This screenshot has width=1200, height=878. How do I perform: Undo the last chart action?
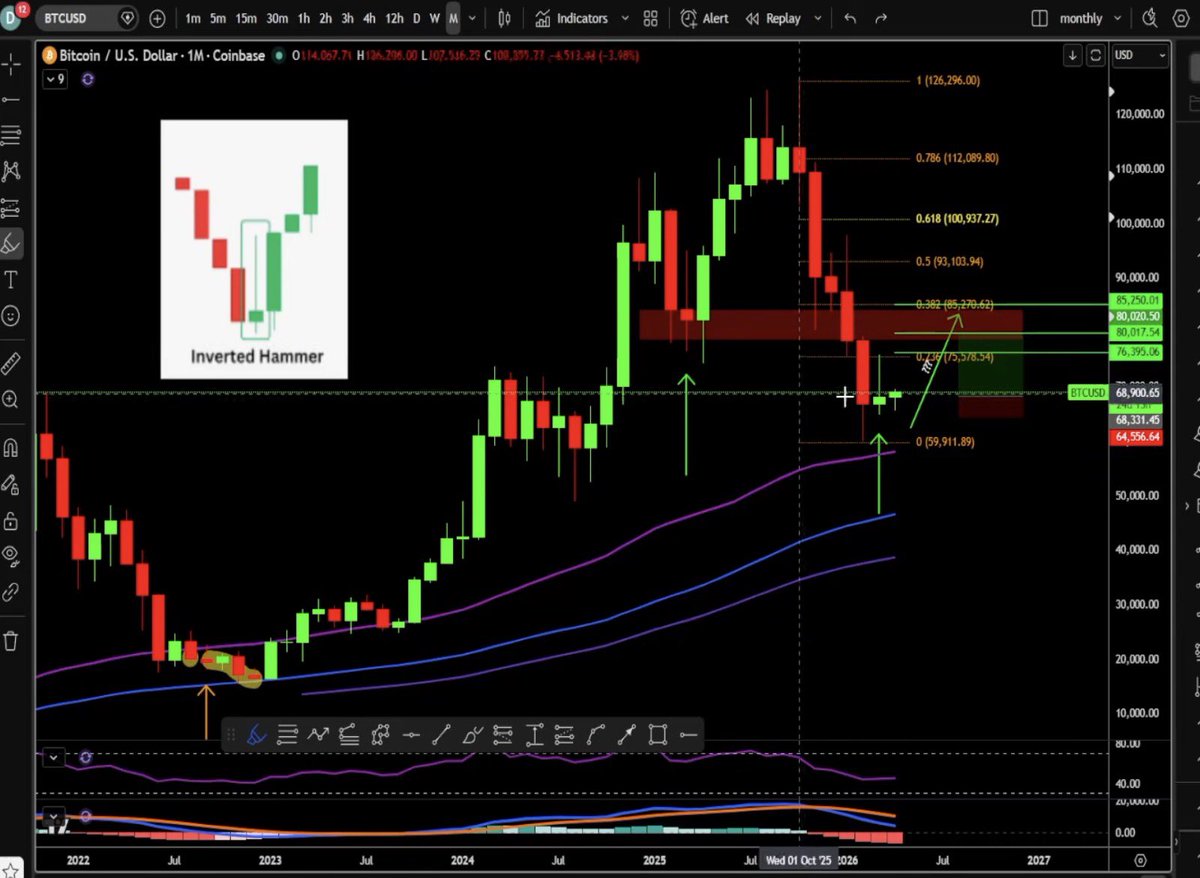[x=850, y=18]
